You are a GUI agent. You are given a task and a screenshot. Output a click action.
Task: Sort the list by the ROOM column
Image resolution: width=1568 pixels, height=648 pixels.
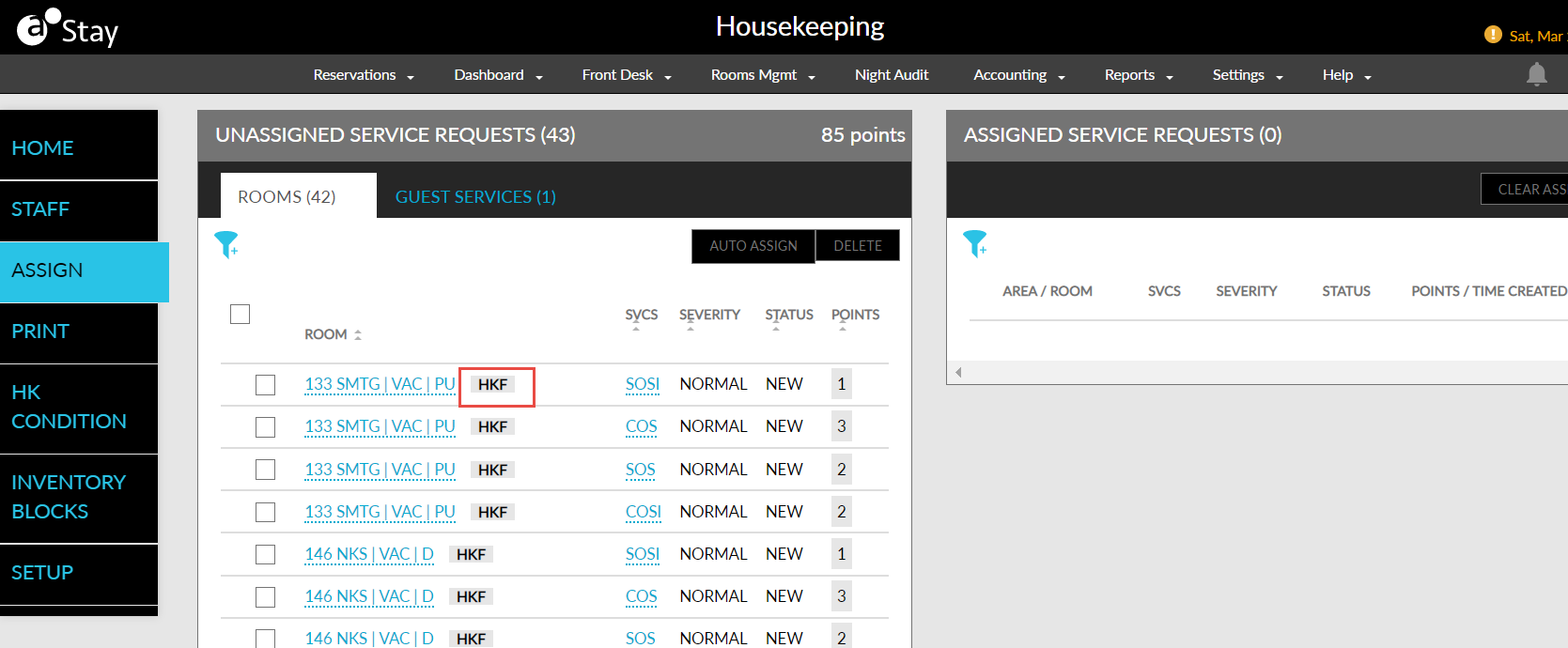click(x=333, y=334)
